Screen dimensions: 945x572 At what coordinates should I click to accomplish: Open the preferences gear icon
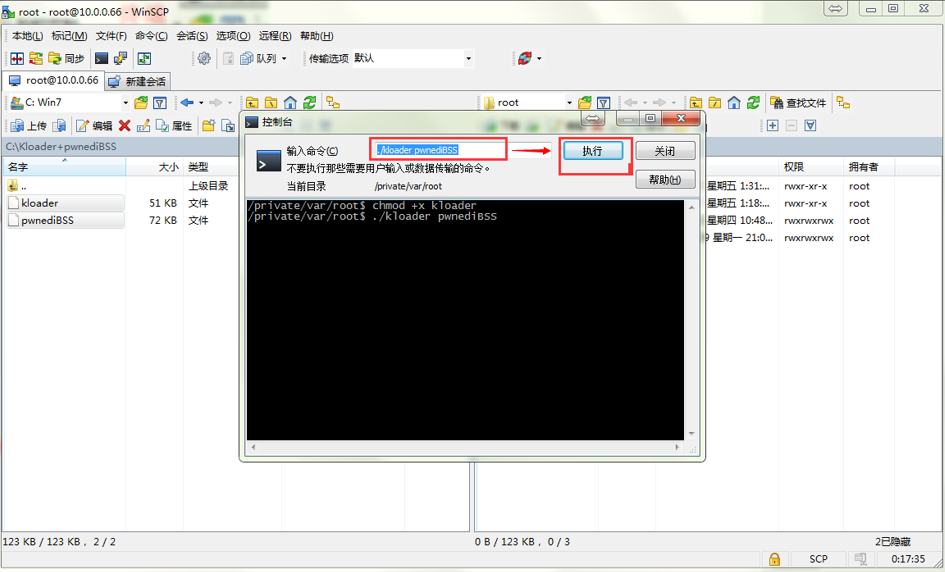coord(204,58)
